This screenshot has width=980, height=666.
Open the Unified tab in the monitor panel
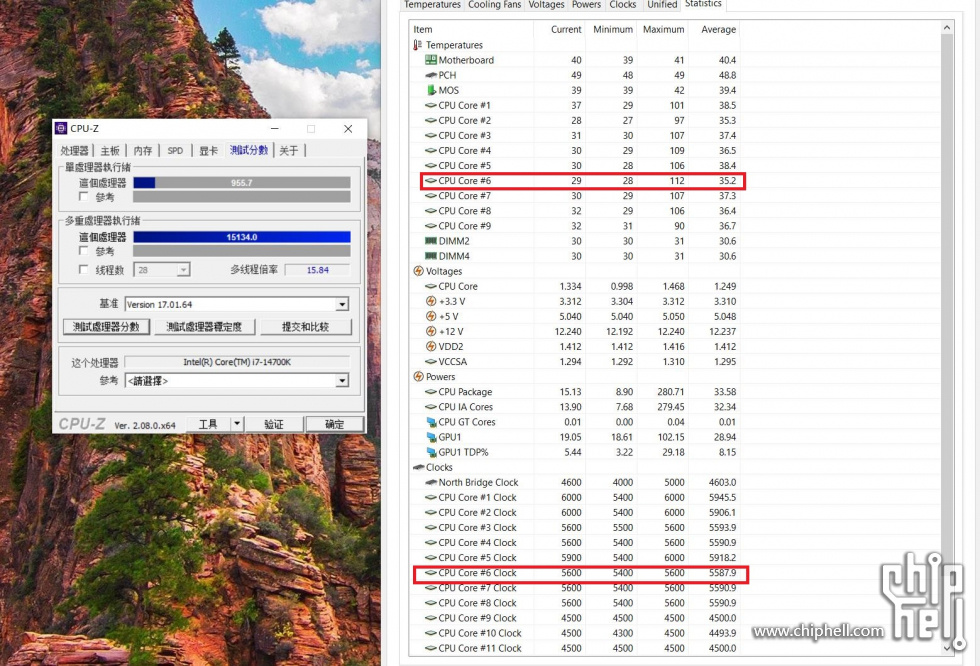tap(662, 5)
